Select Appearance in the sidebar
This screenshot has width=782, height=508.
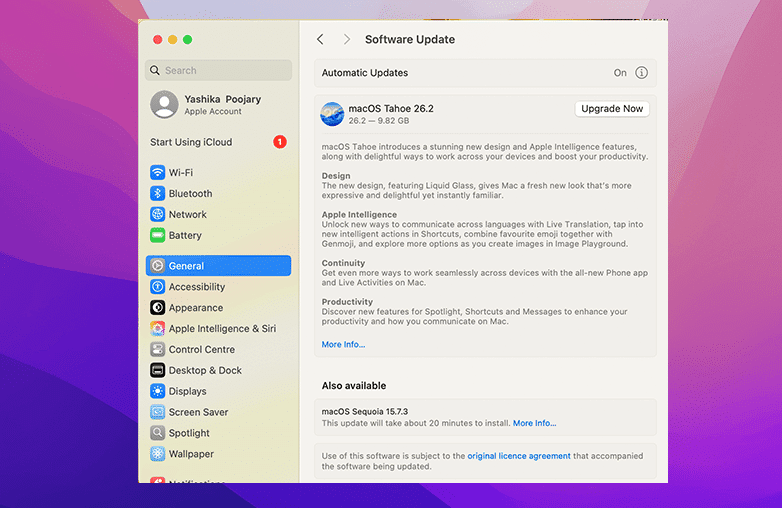click(218, 308)
